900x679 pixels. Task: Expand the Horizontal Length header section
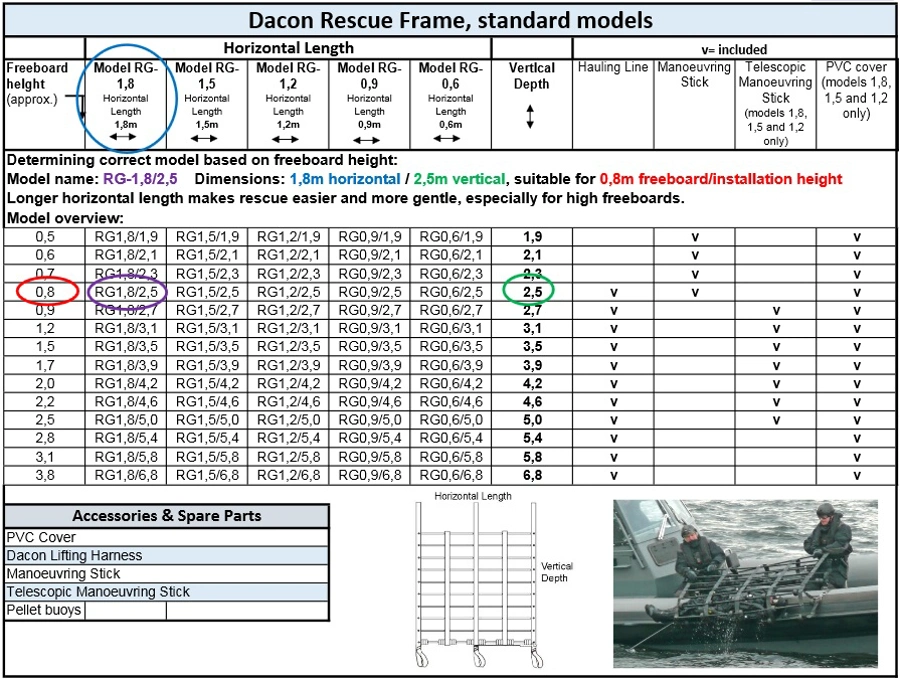click(288, 46)
